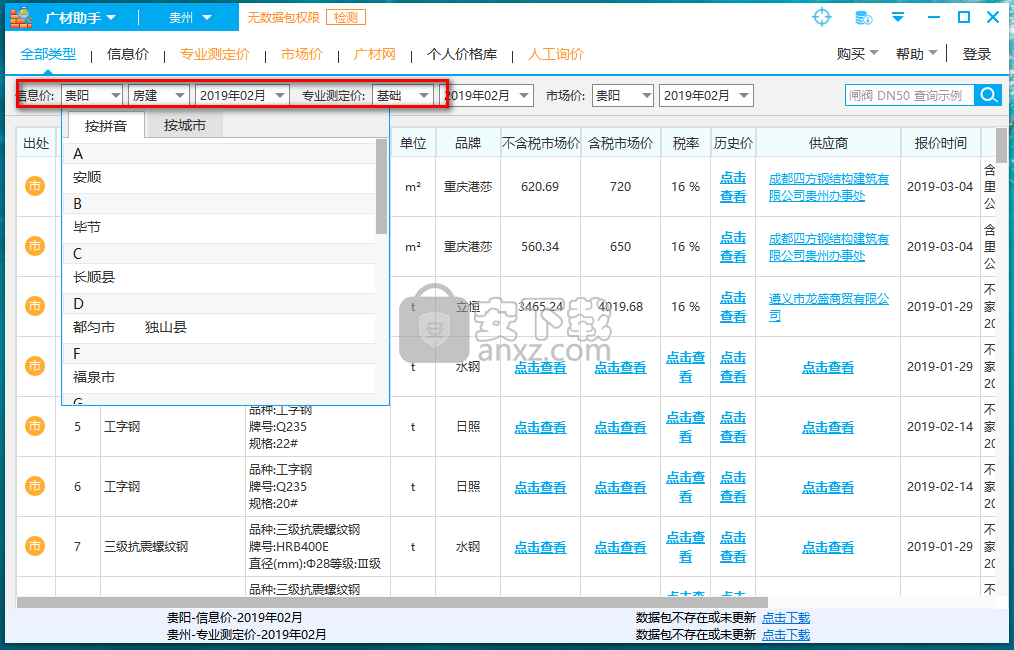This screenshot has width=1014, height=650.
Task: Expand the 购买 menu
Action: [857, 54]
